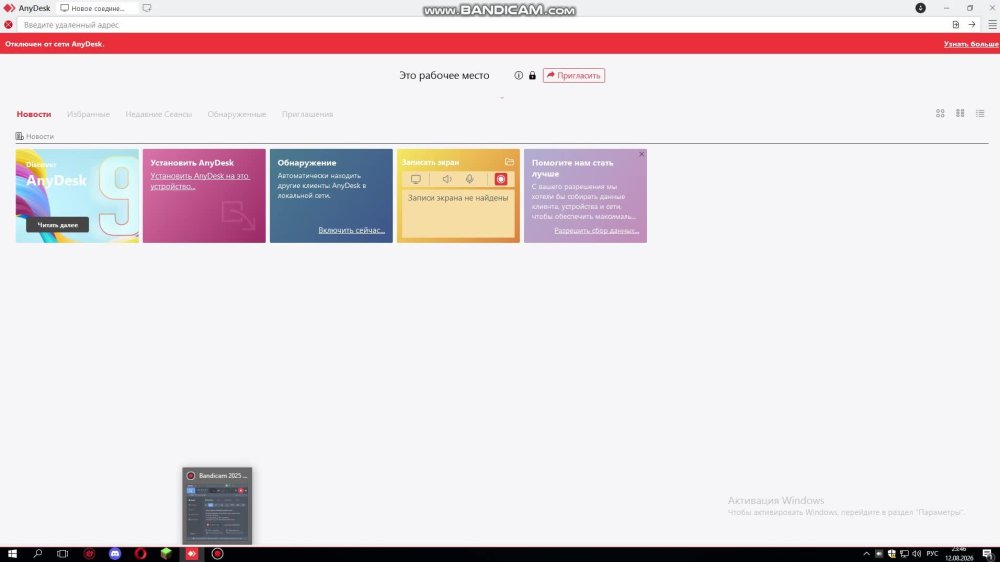Click the volume icon in system tray
The width and height of the screenshot is (1000, 562).
click(916, 554)
